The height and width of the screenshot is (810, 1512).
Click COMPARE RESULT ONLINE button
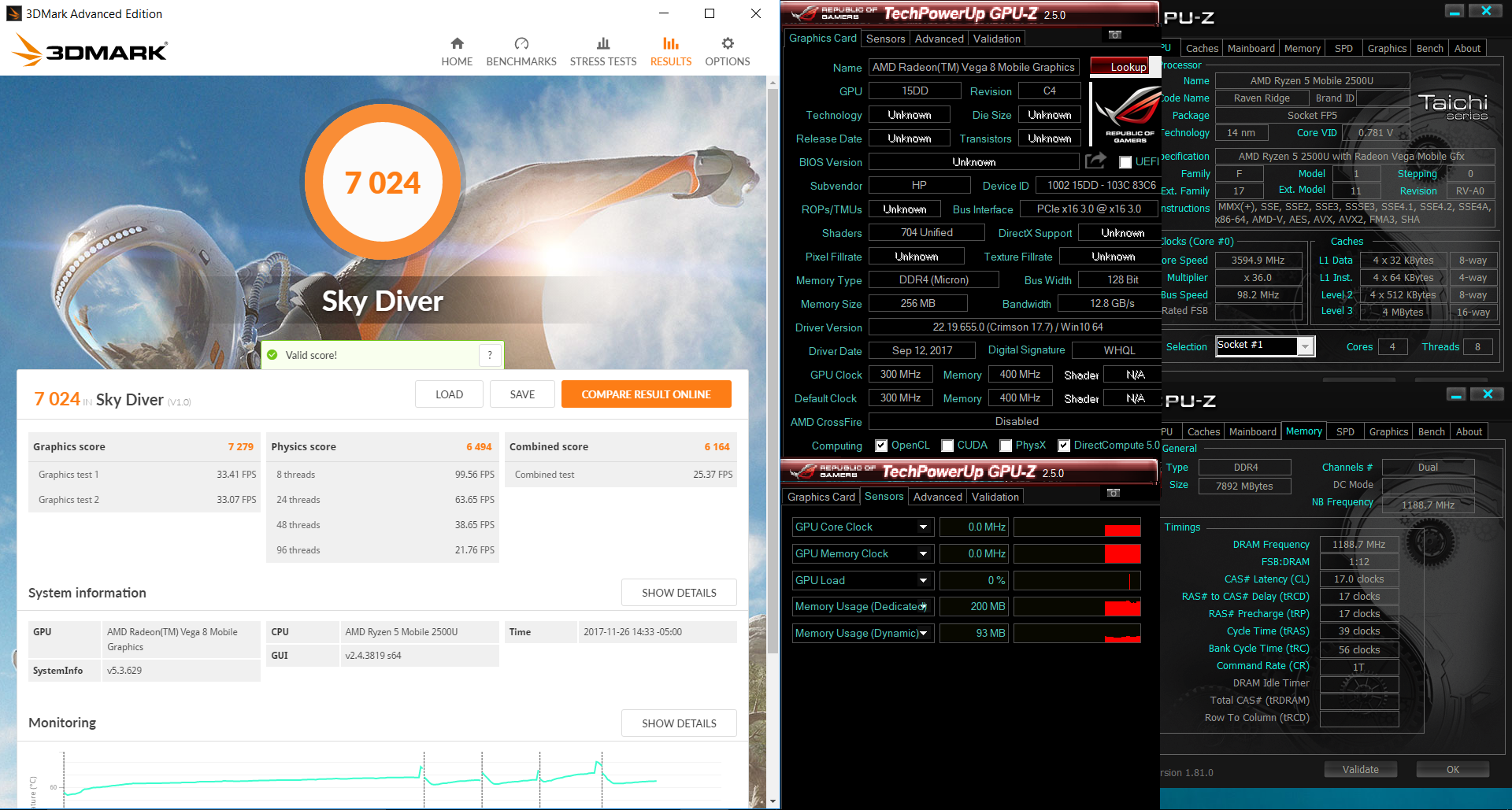pyautogui.click(x=646, y=394)
